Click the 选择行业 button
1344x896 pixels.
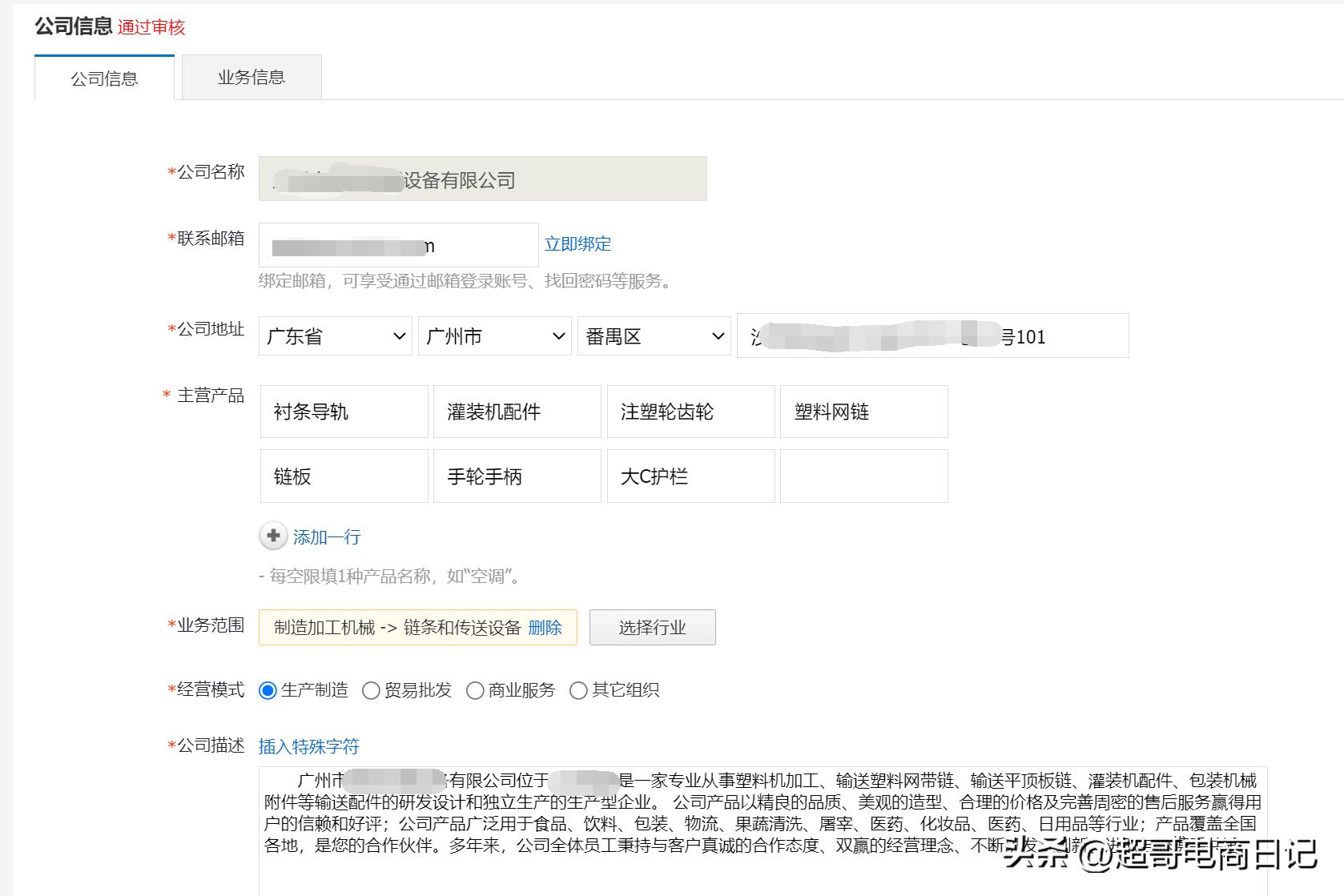(652, 627)
